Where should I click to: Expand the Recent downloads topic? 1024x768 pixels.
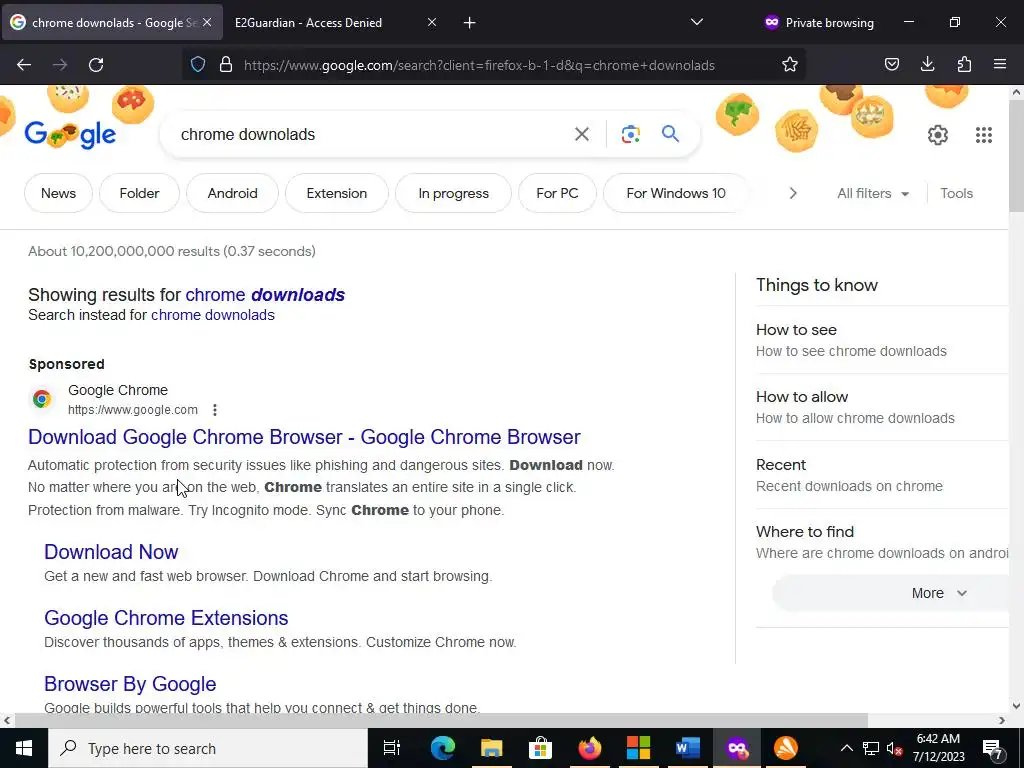tap(882, 475)
